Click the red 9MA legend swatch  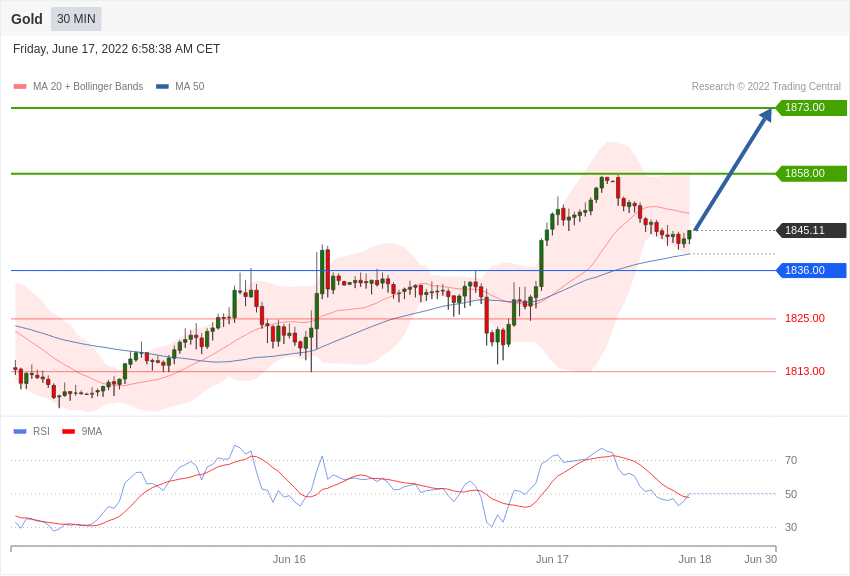(x=69, y=432)
